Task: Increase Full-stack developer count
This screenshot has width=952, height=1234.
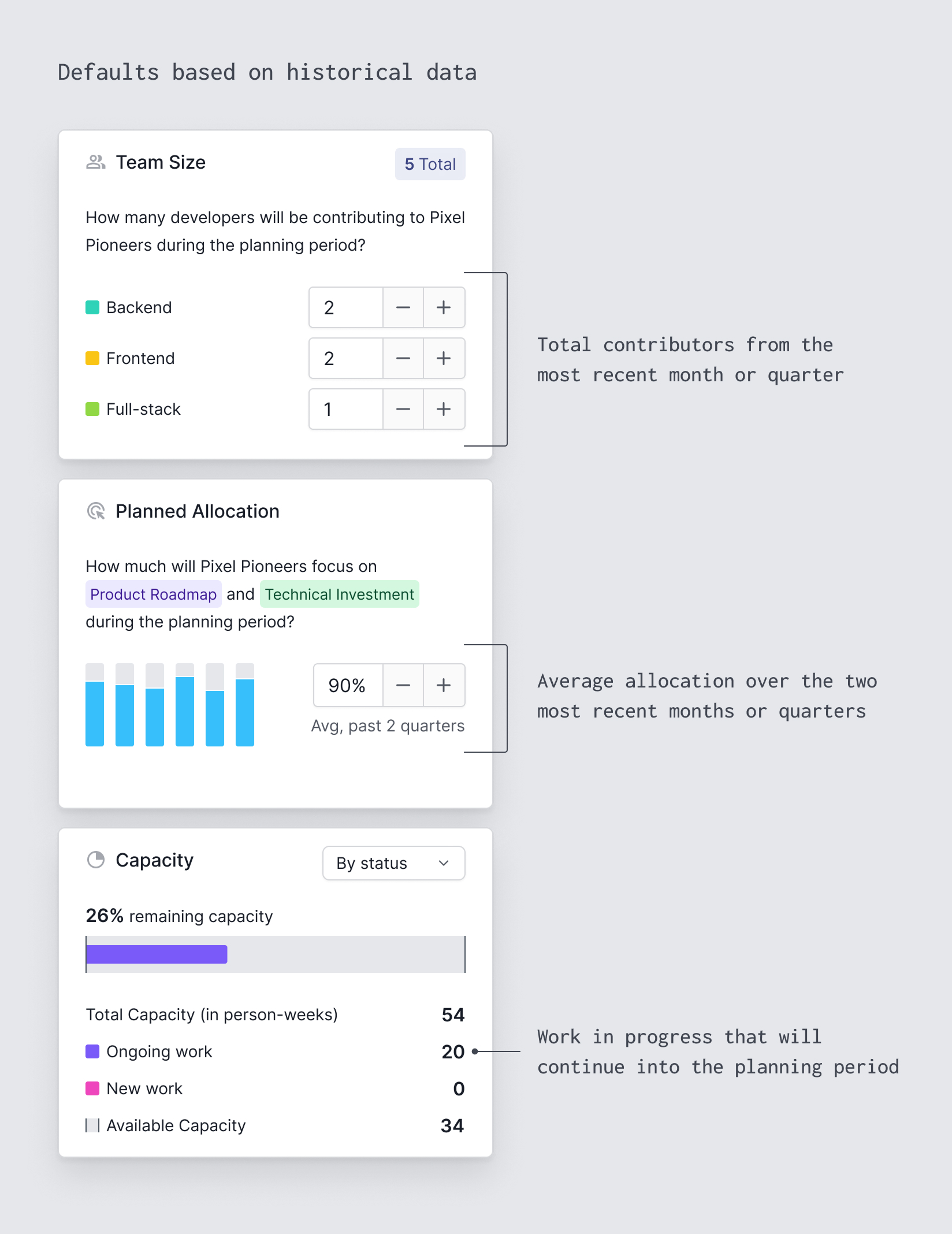Action: point(444,409)
